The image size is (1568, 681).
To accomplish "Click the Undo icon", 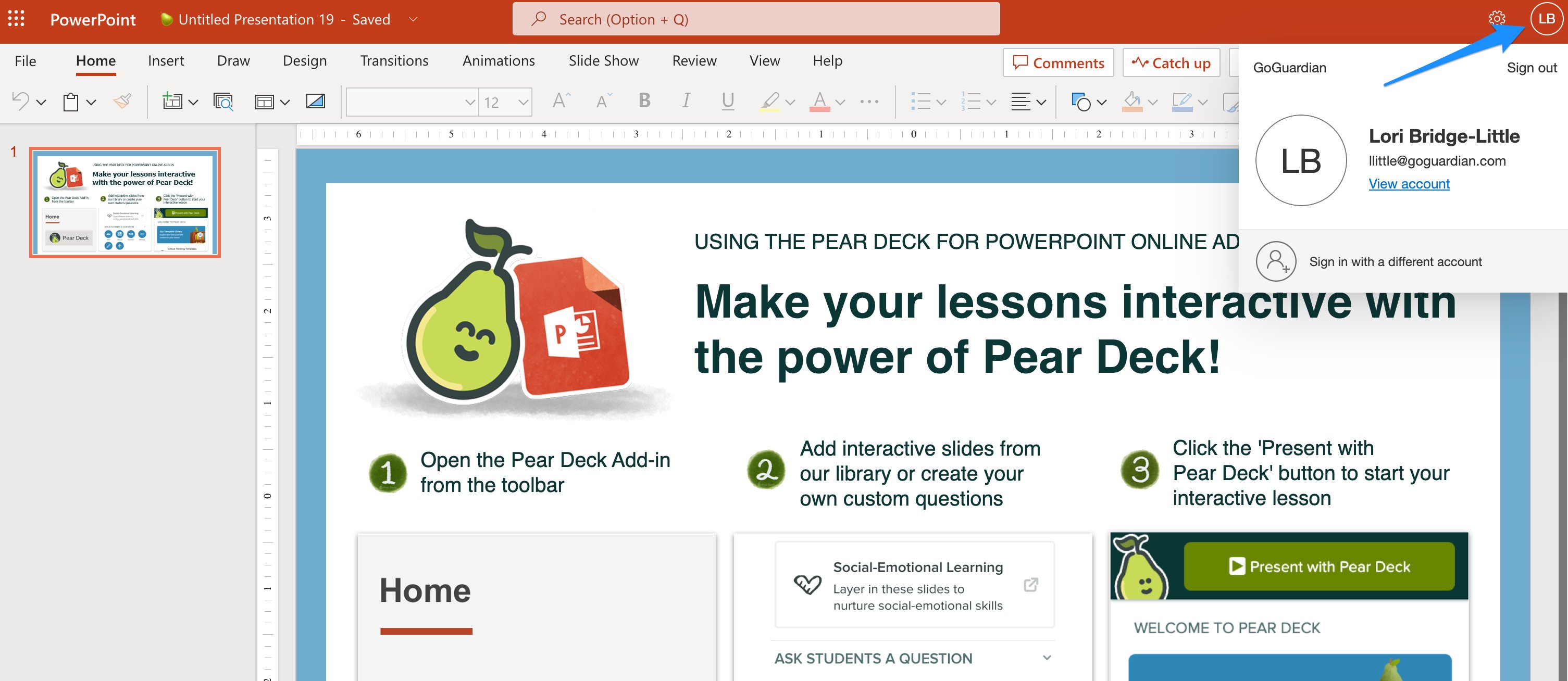I will click(21, 101).
